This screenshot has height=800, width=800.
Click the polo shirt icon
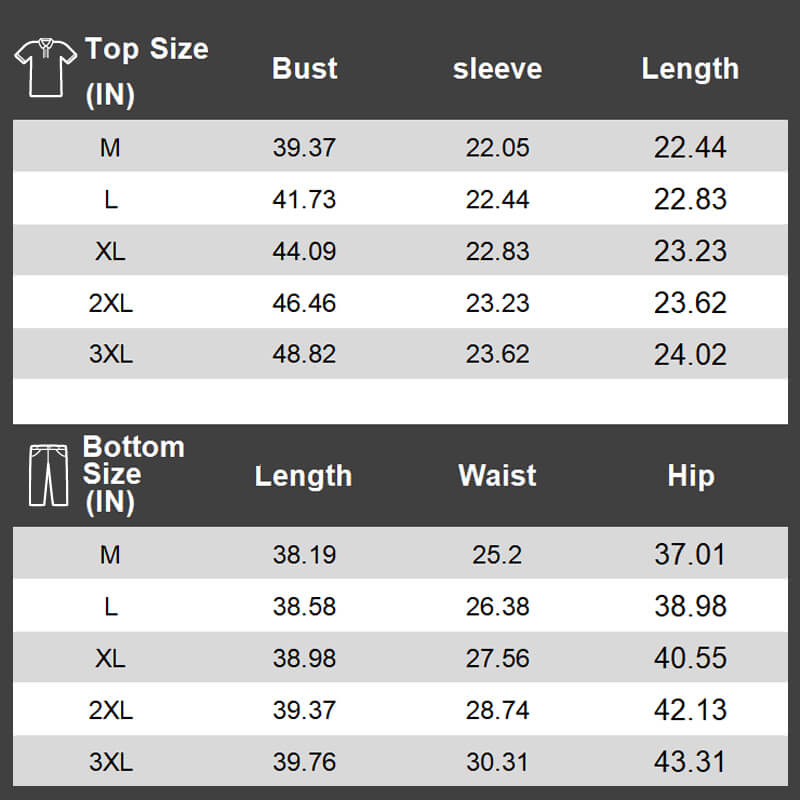pos(45,67)
